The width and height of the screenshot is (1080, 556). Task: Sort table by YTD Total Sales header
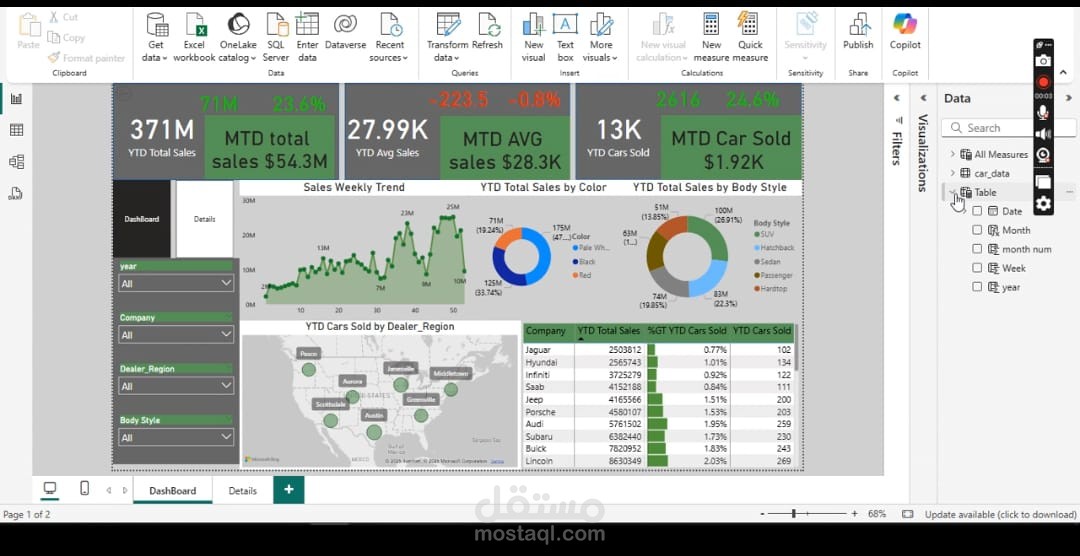pyautogui.click(x=609, y=331)
